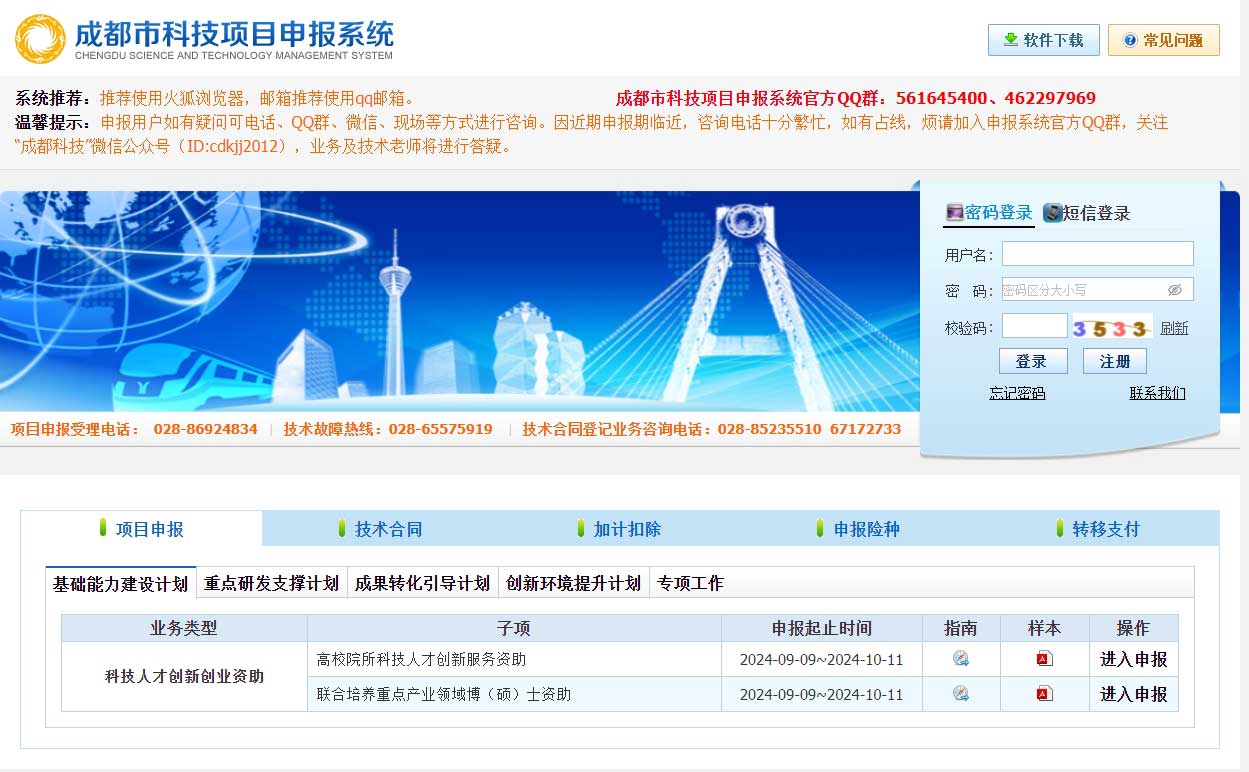Screen dimensions: 1249x772
Task: Click the 注册 button
Action: (x=1114, y=361)
